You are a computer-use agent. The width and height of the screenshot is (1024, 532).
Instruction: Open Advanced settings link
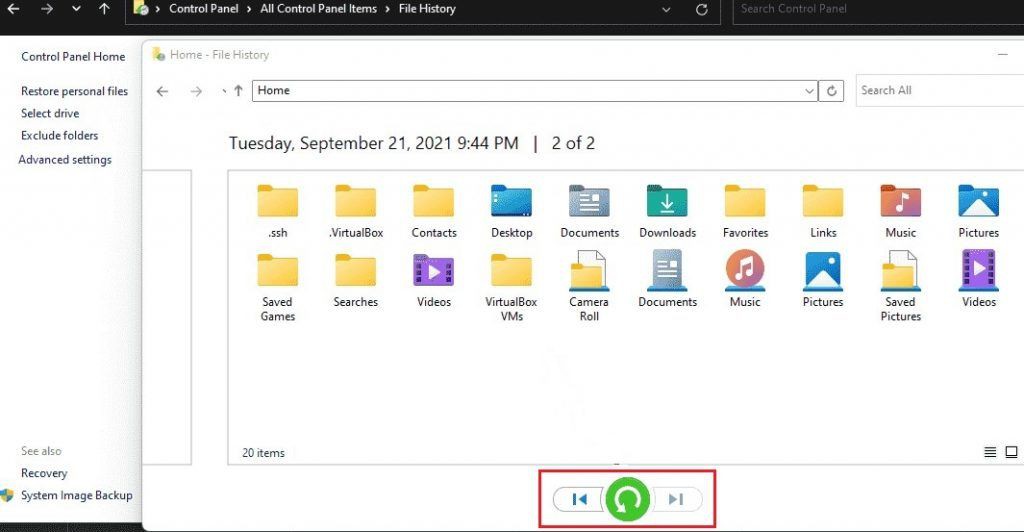click(65, 160)
